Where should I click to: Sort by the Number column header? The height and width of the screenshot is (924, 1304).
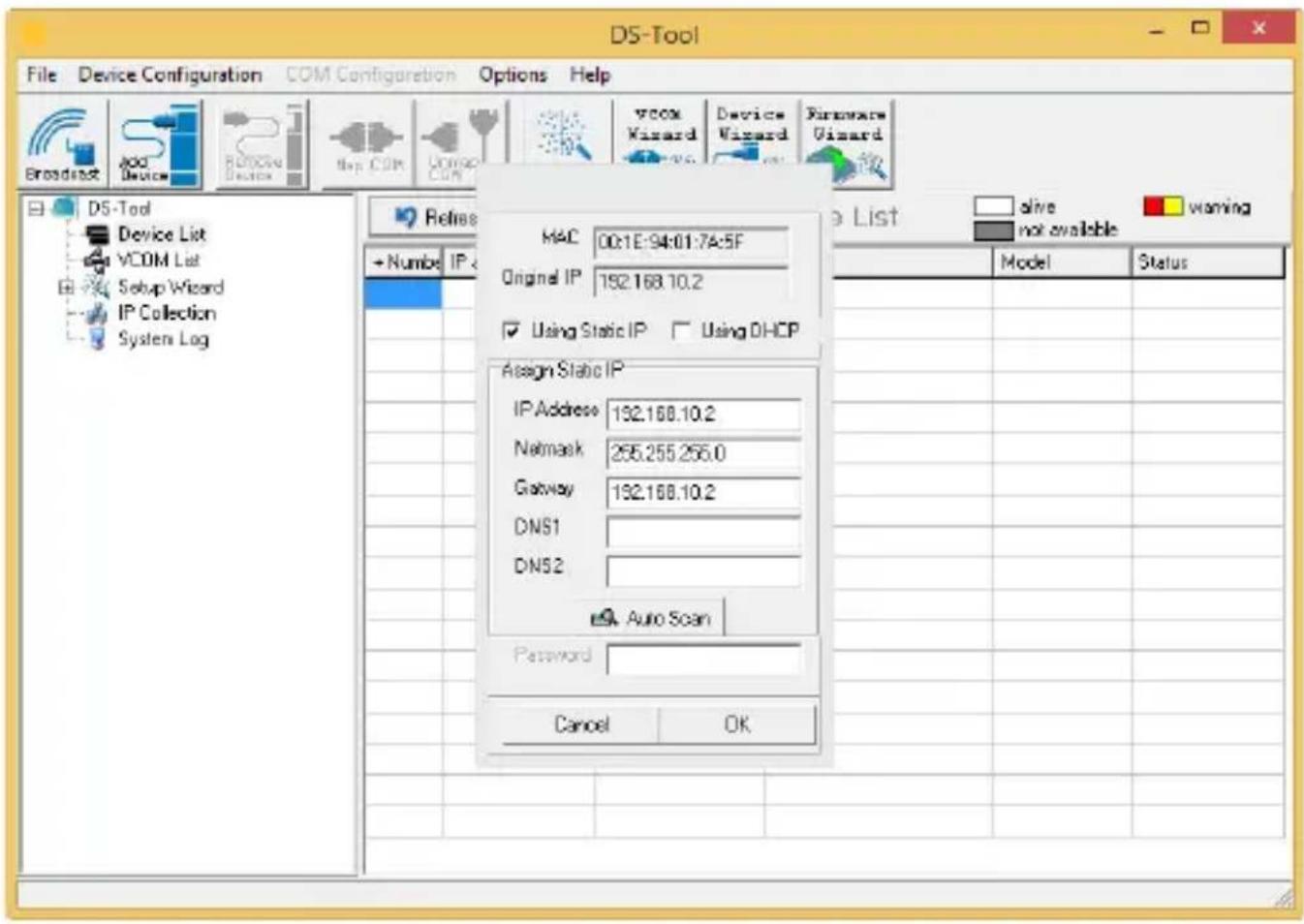pyautogui.click(x=404, y=262)
